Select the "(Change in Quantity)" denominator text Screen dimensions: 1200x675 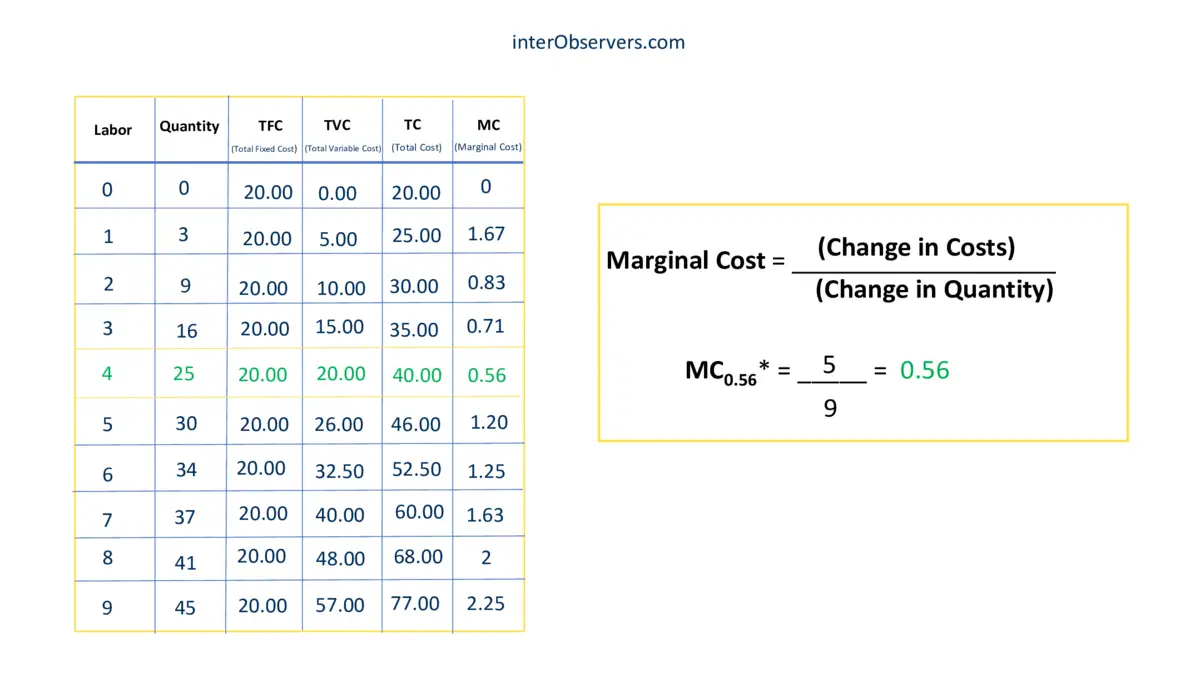click(x=934, y=290)
